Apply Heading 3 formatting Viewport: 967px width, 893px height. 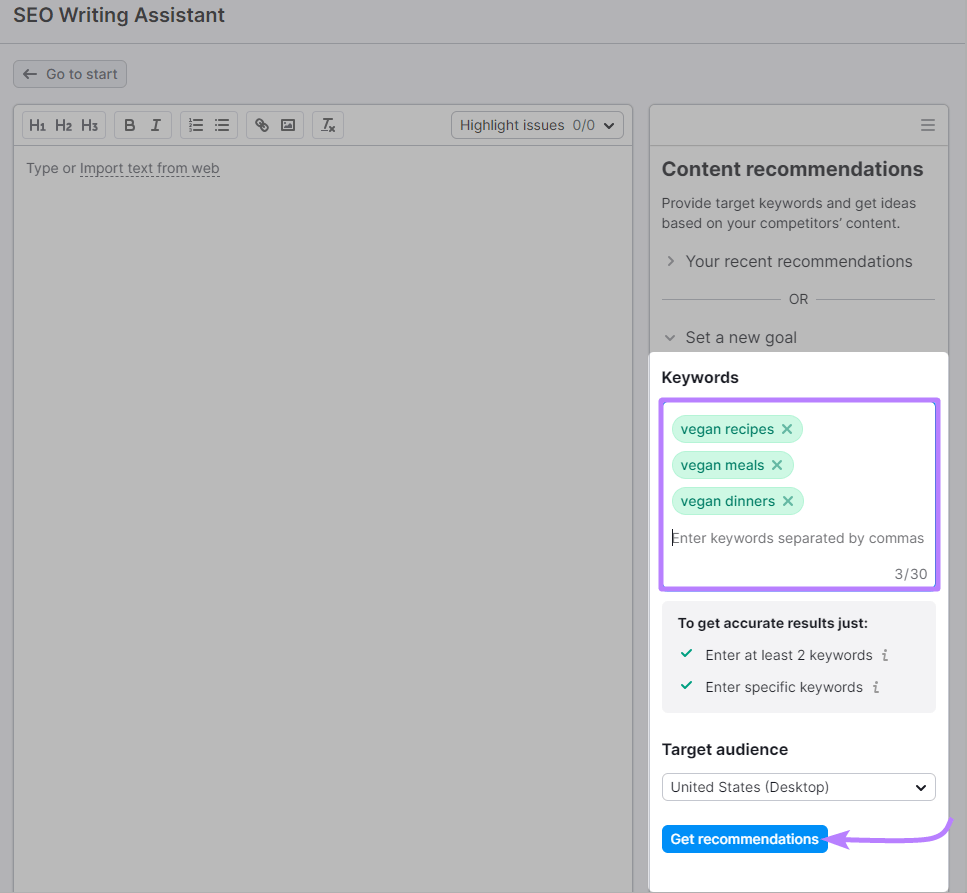(89, 124)
